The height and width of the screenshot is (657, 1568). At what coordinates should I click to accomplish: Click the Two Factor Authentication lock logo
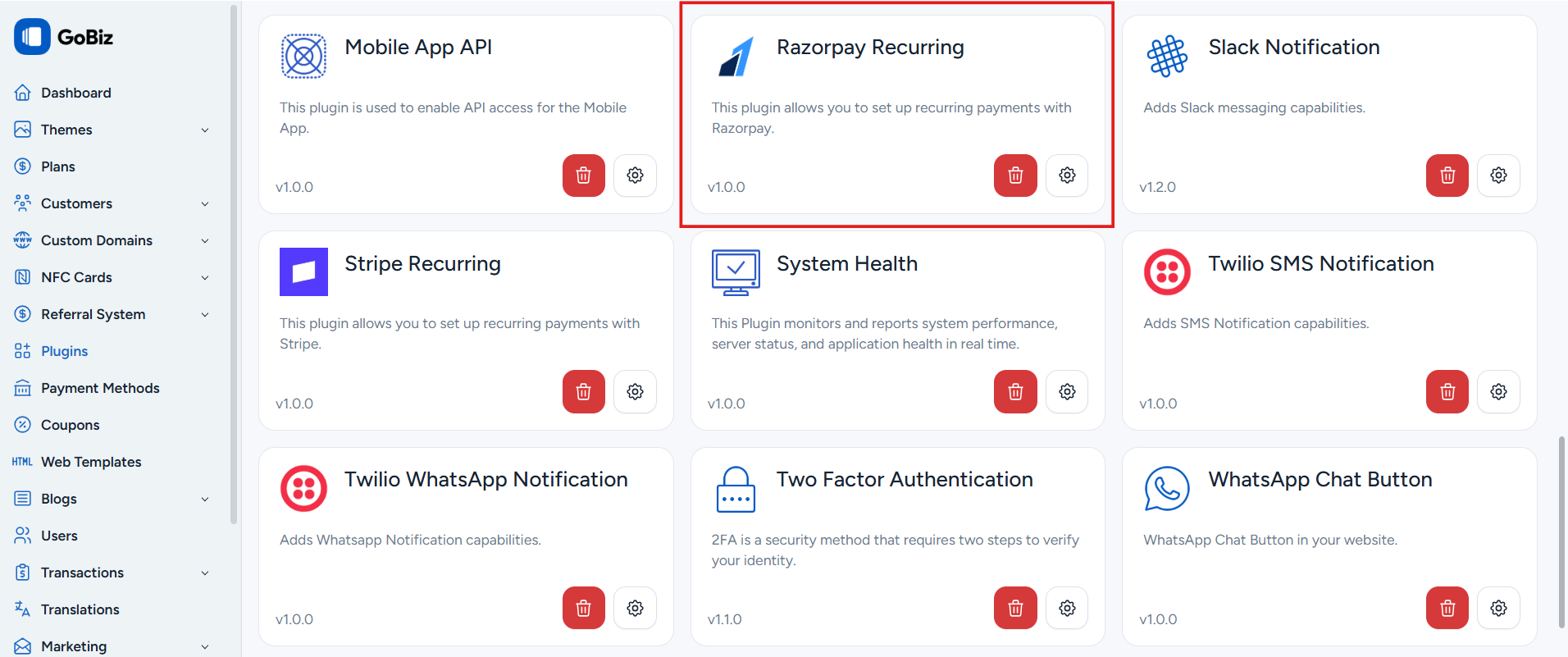click(x=736, y=488)
